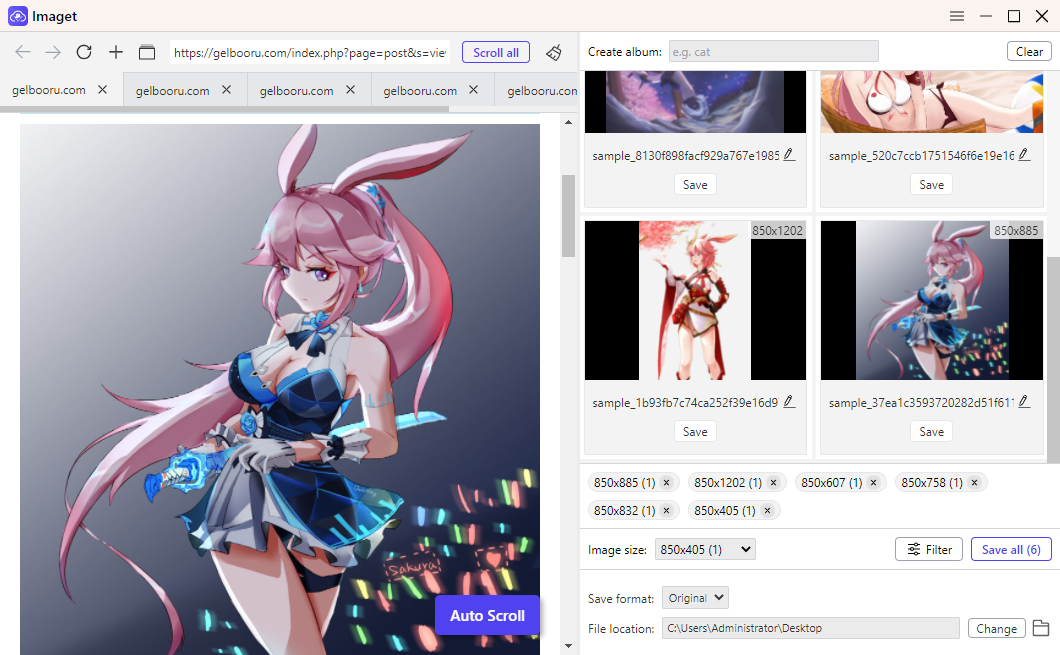Viewport: 1060px width, 655px height.
Task: Open the file location folder icon
Action: (x=1041, y=628)
